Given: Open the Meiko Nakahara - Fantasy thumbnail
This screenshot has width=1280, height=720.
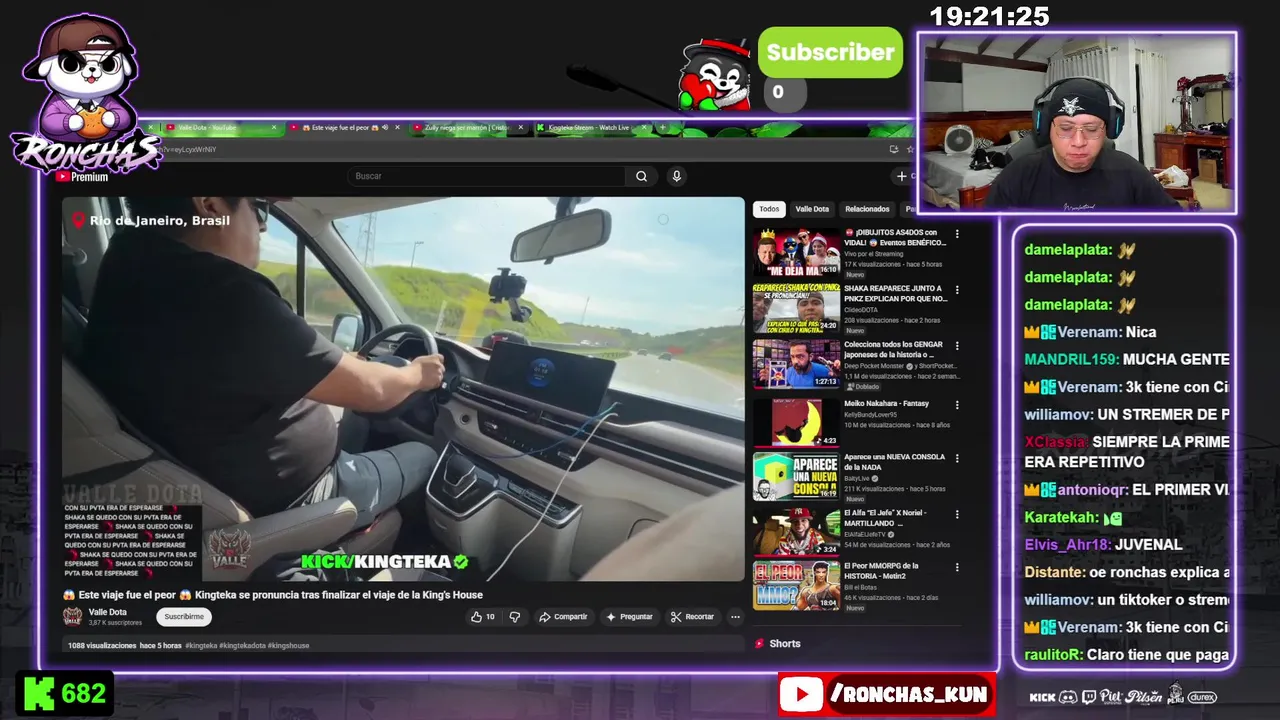Looking at the screenshot, I should pos(796,421).
